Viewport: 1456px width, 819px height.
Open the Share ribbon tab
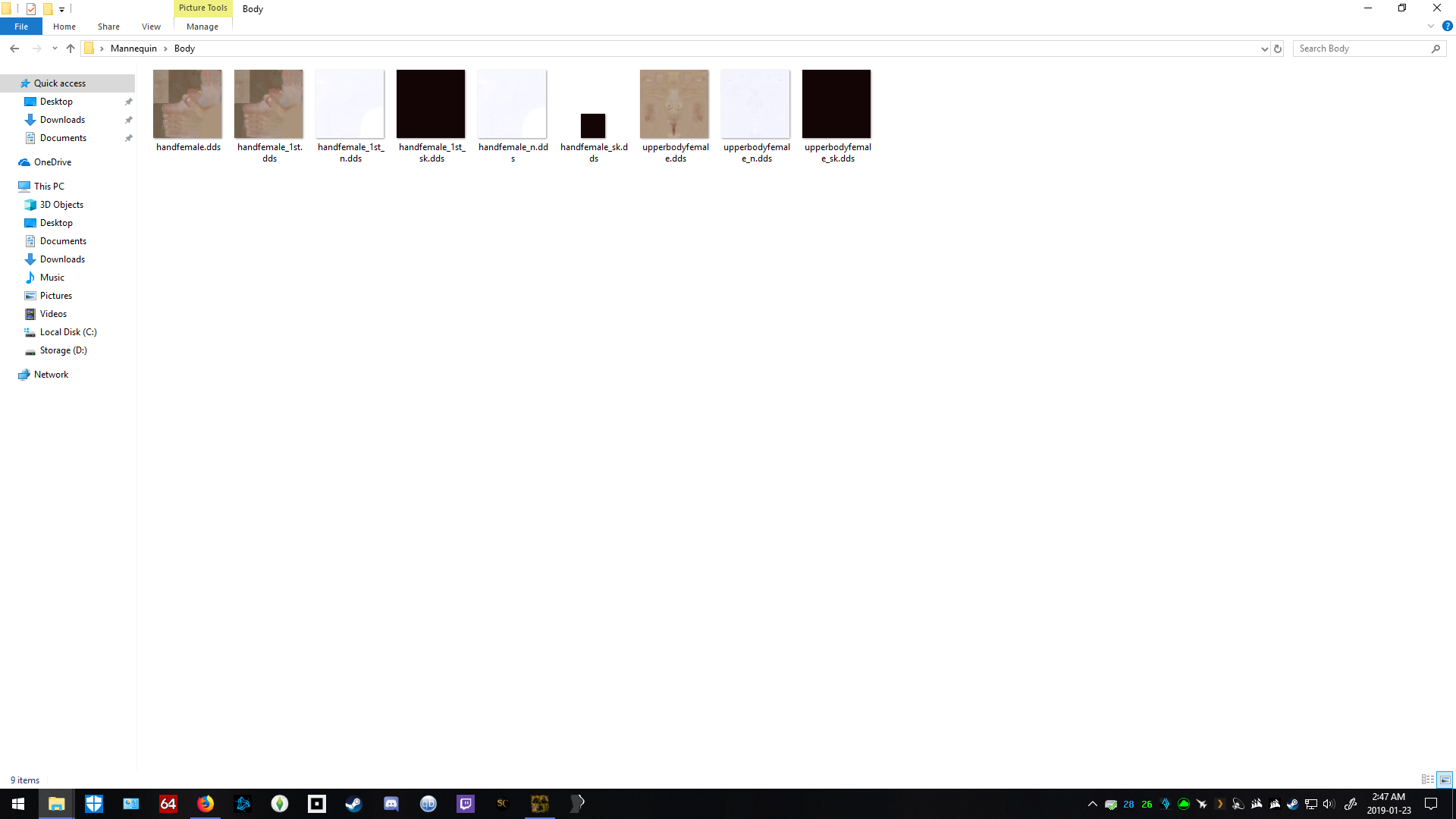108,27
